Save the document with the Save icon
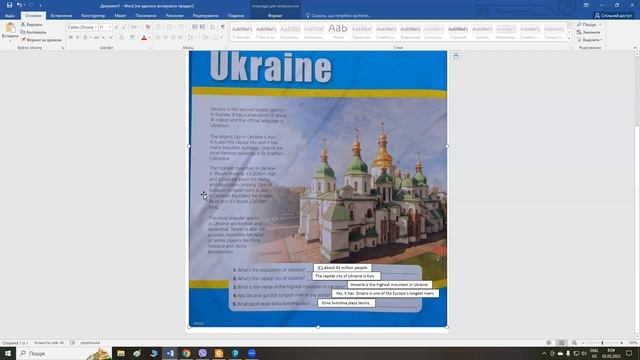The height and width of the screenshot is (360, 640). coord(9,5)
